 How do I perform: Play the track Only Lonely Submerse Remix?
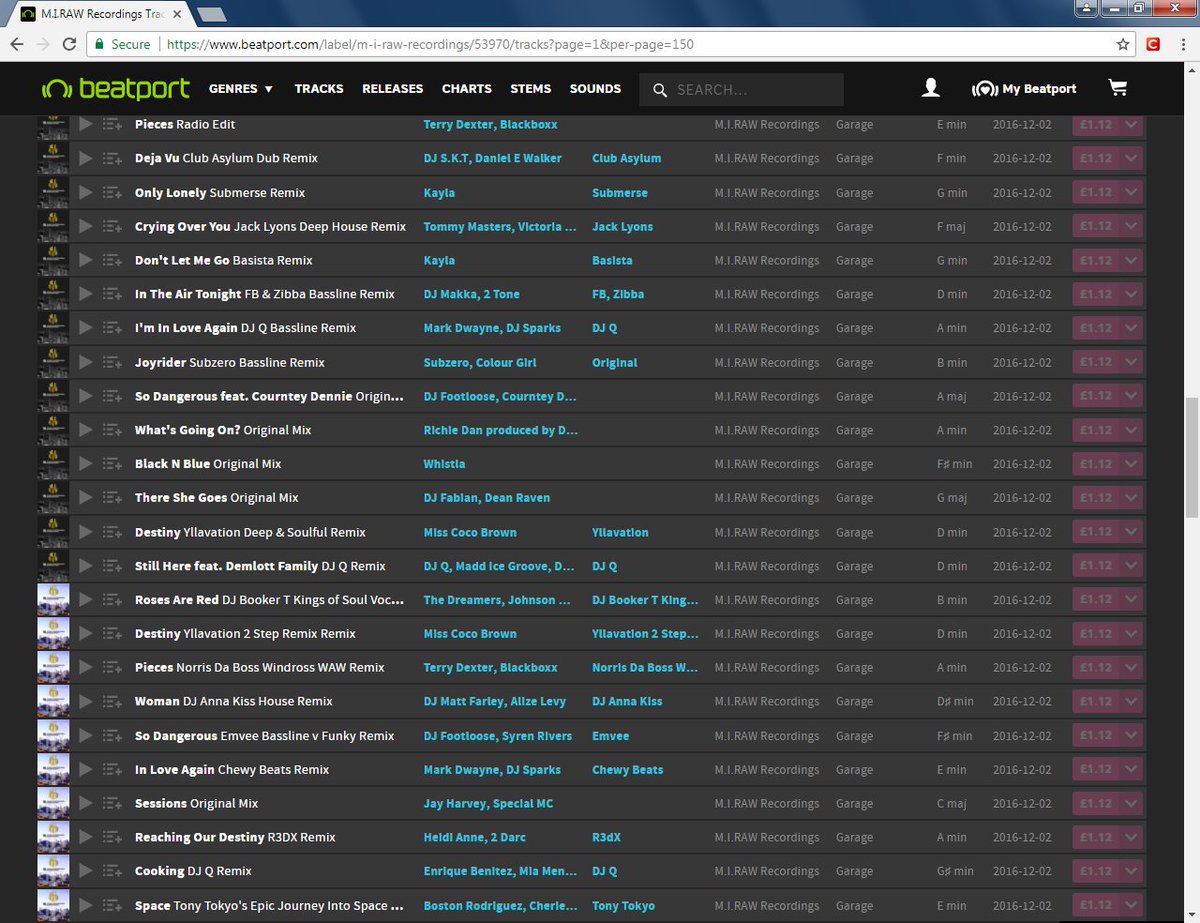[85, 192]
